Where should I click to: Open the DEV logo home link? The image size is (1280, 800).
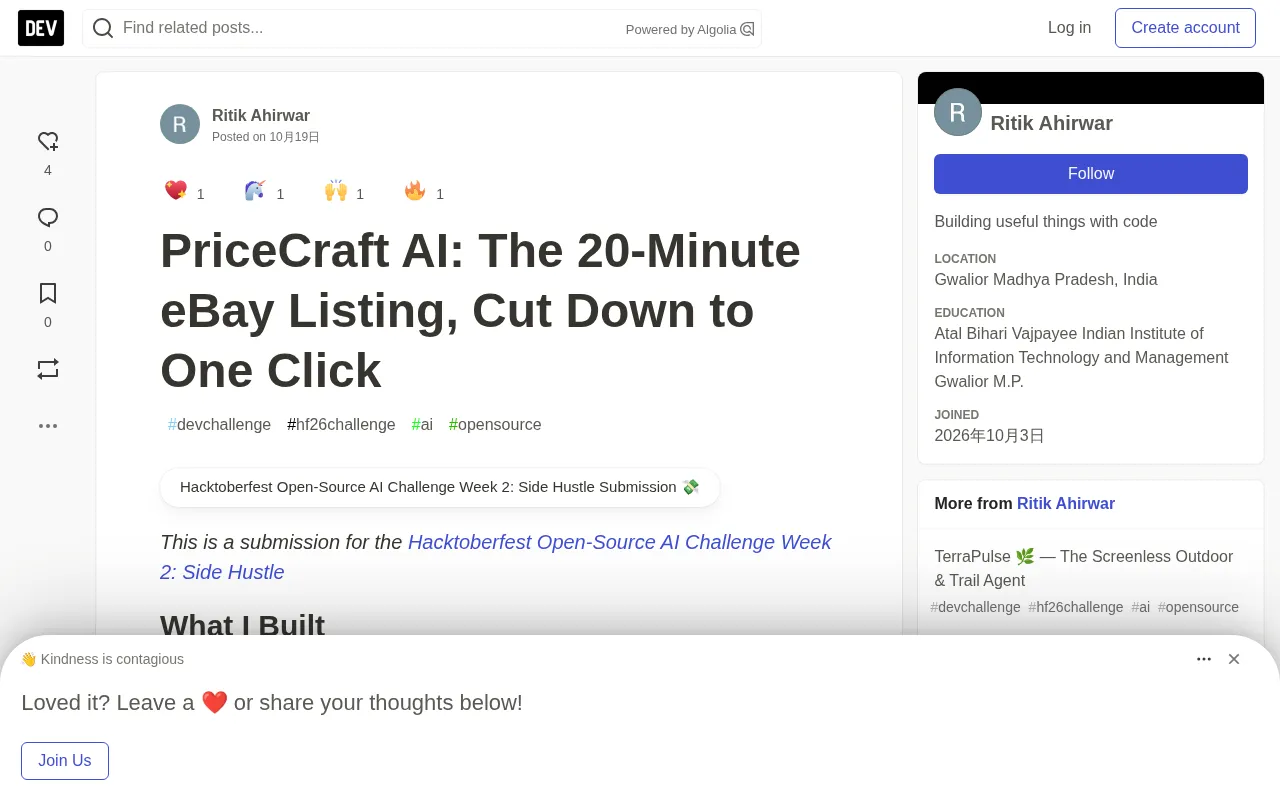(41, 28)
